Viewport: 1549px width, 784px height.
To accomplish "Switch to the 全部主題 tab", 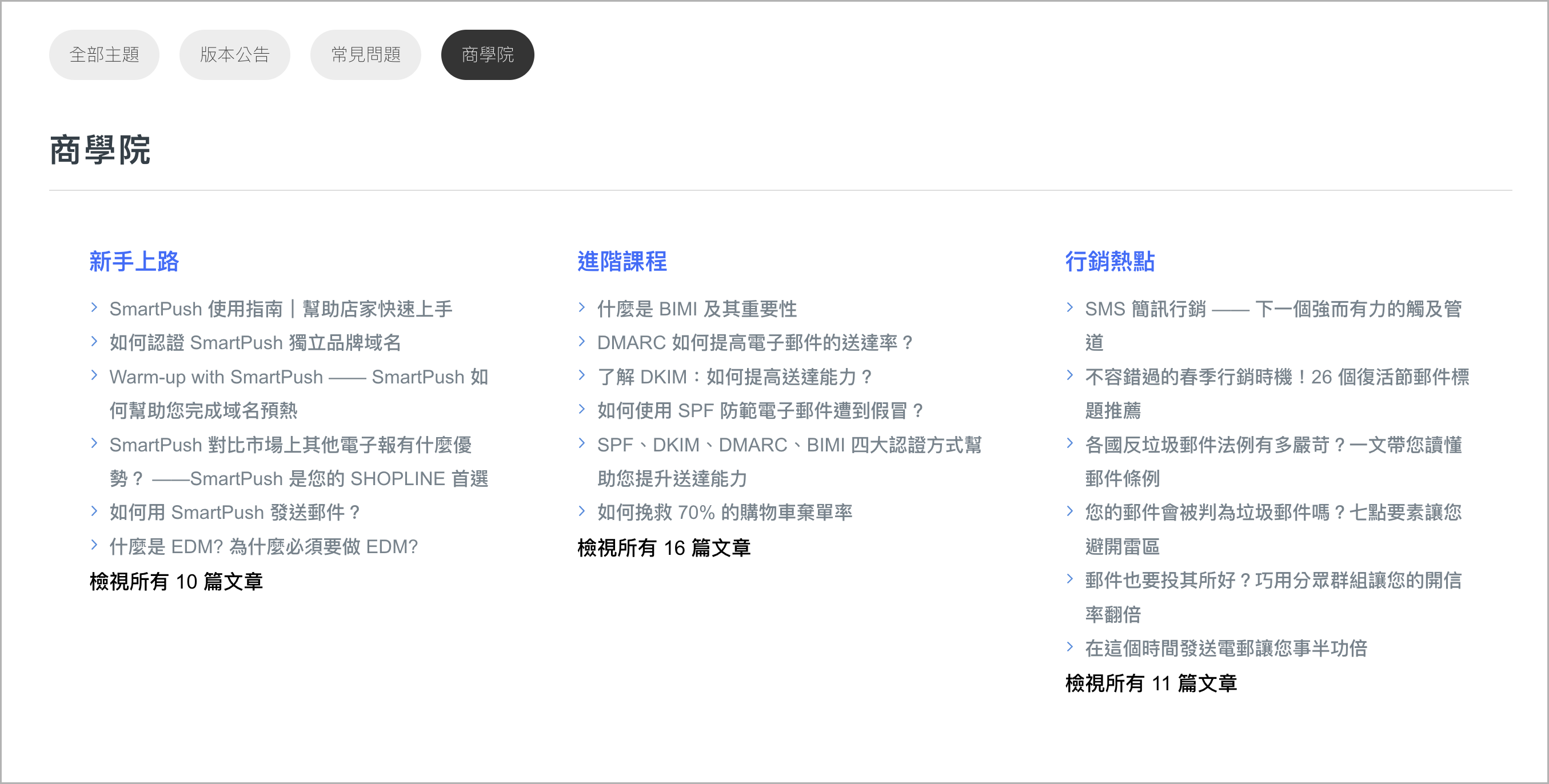I will point(104,55).
